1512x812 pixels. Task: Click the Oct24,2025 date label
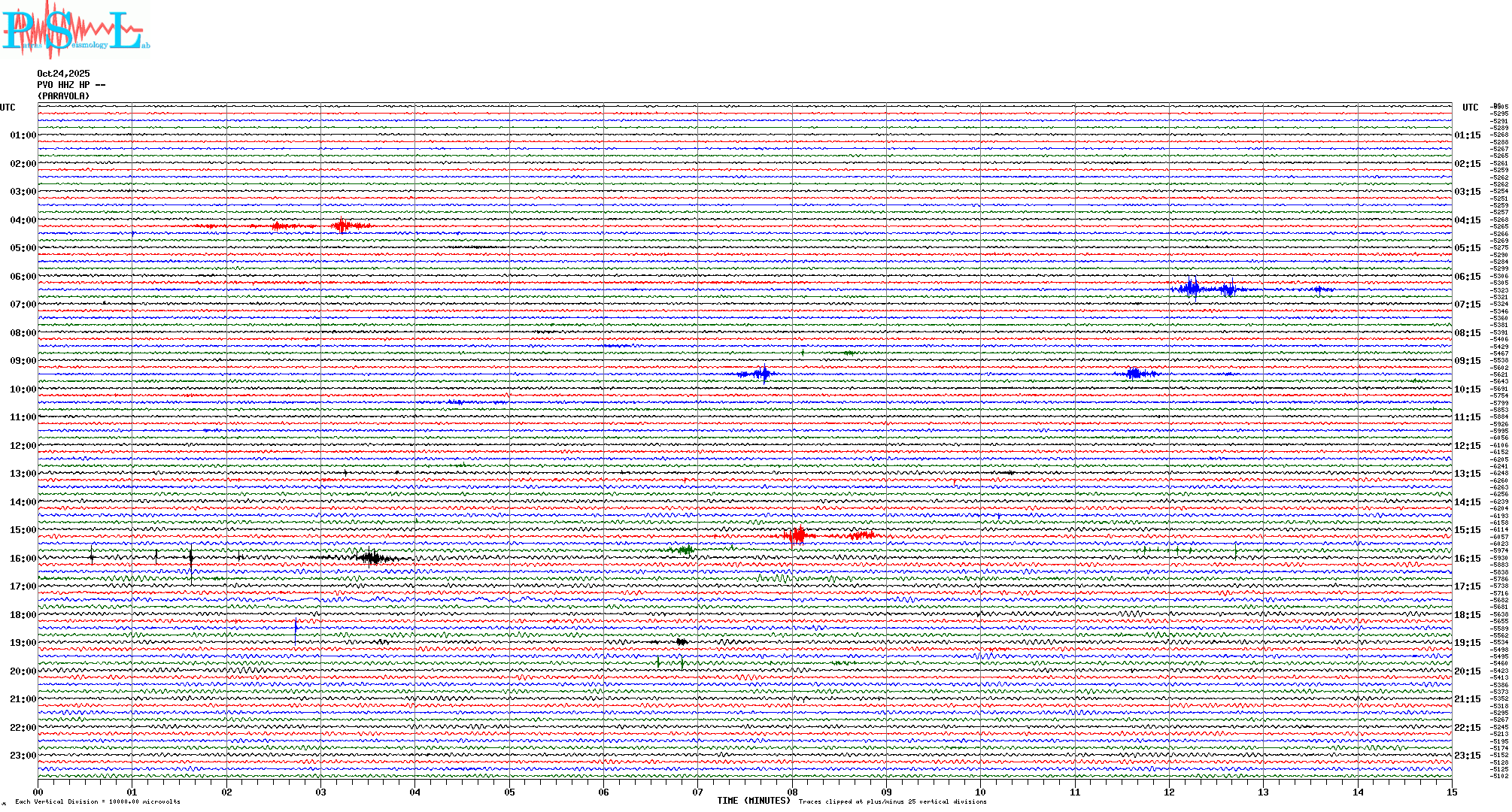click(63, 74)
